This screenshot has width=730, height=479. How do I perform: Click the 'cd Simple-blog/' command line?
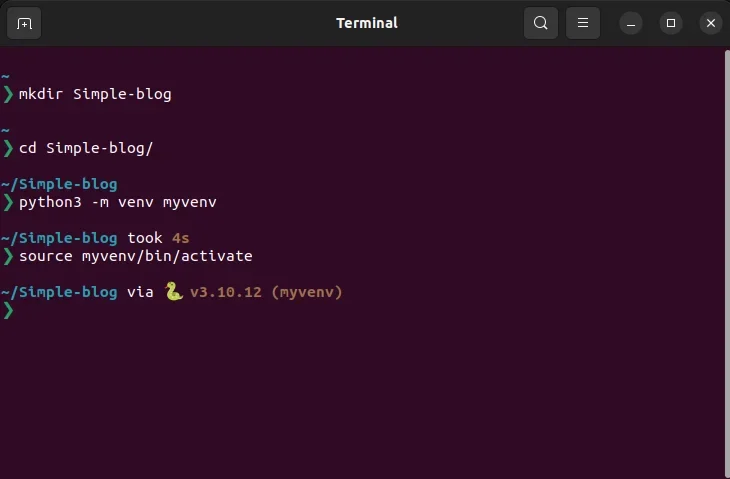tap(86, 148)
